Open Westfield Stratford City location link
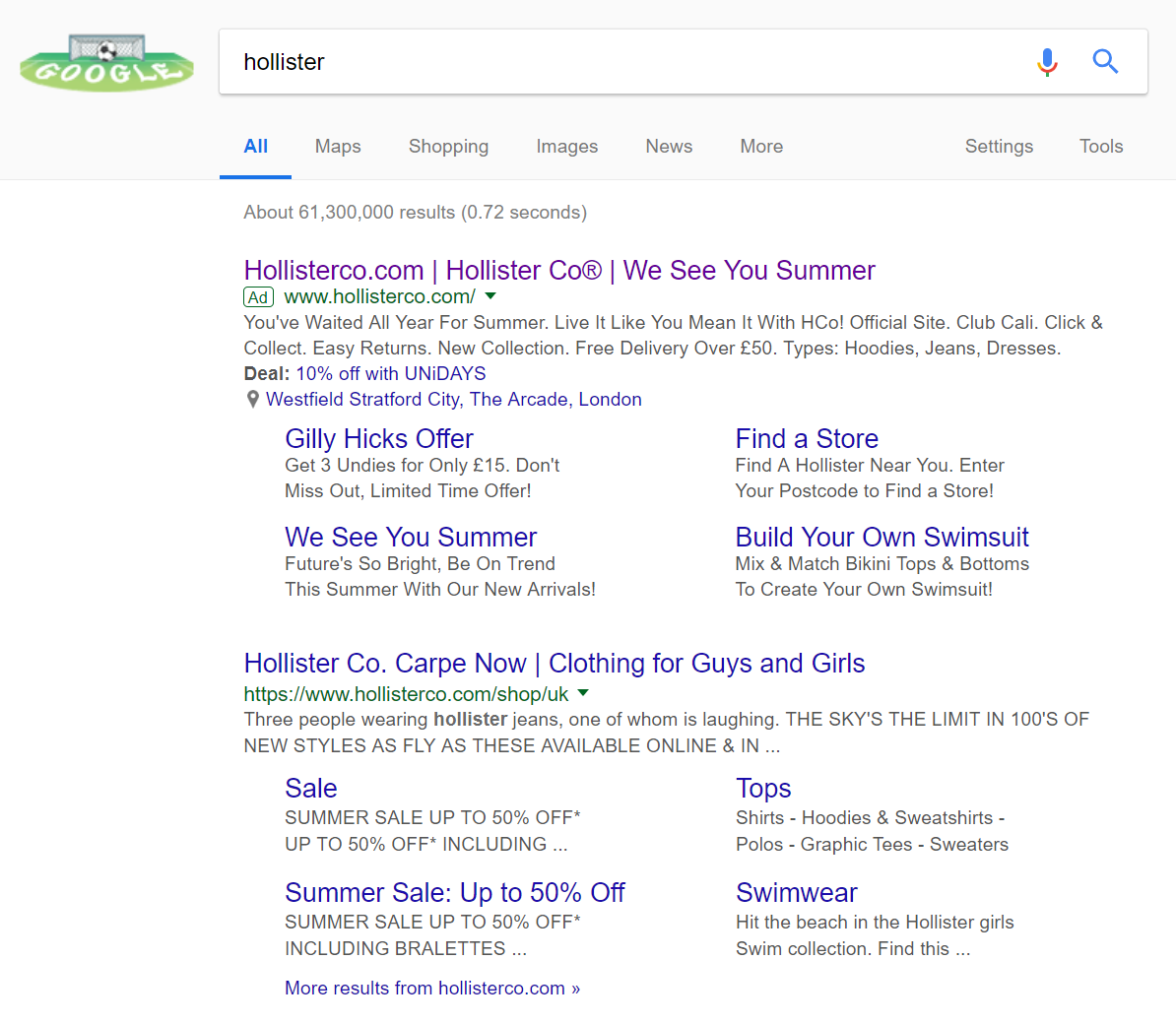 [x=454, y=400]
